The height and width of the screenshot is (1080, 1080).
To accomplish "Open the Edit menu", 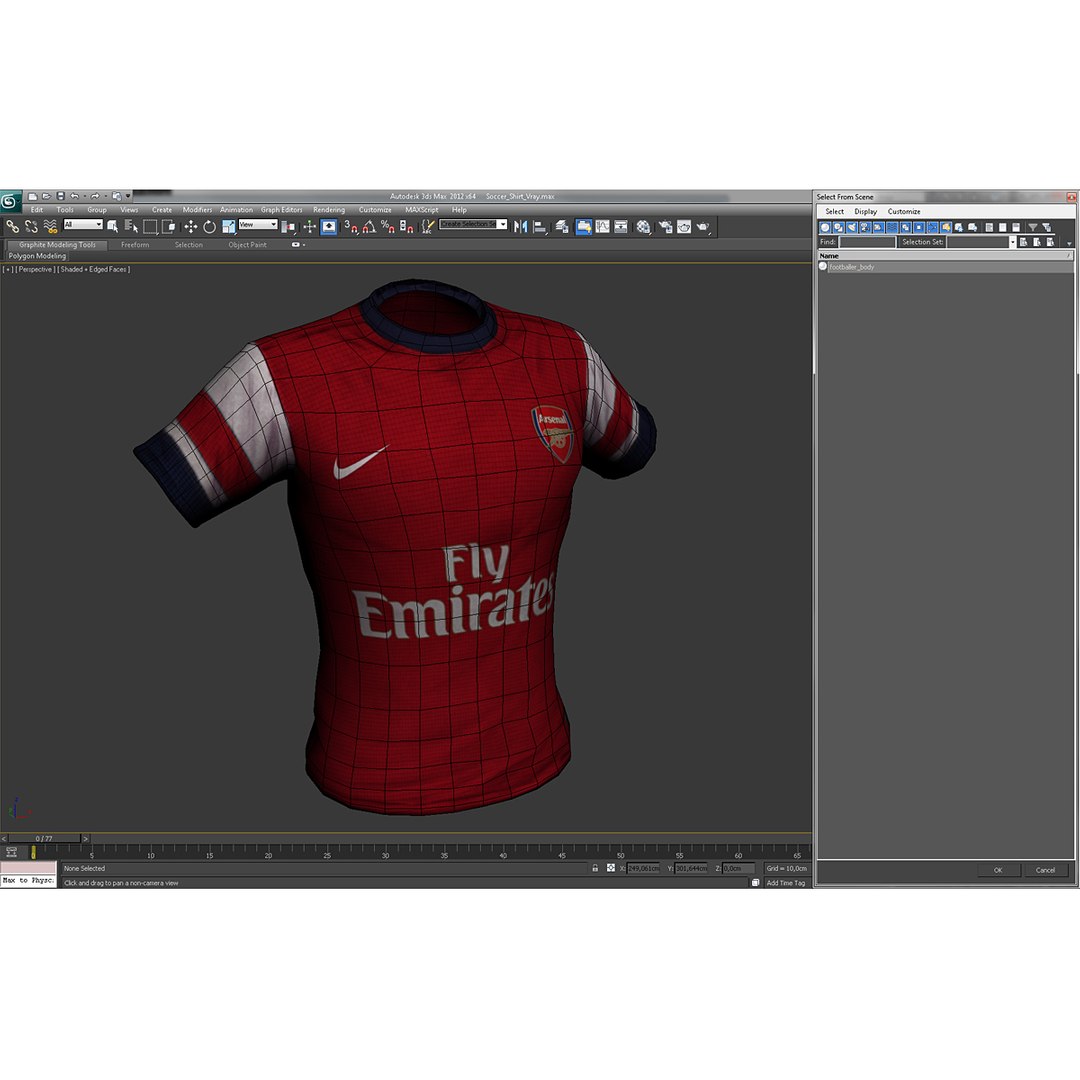I will pyautogui.click(x=37, y=209).
